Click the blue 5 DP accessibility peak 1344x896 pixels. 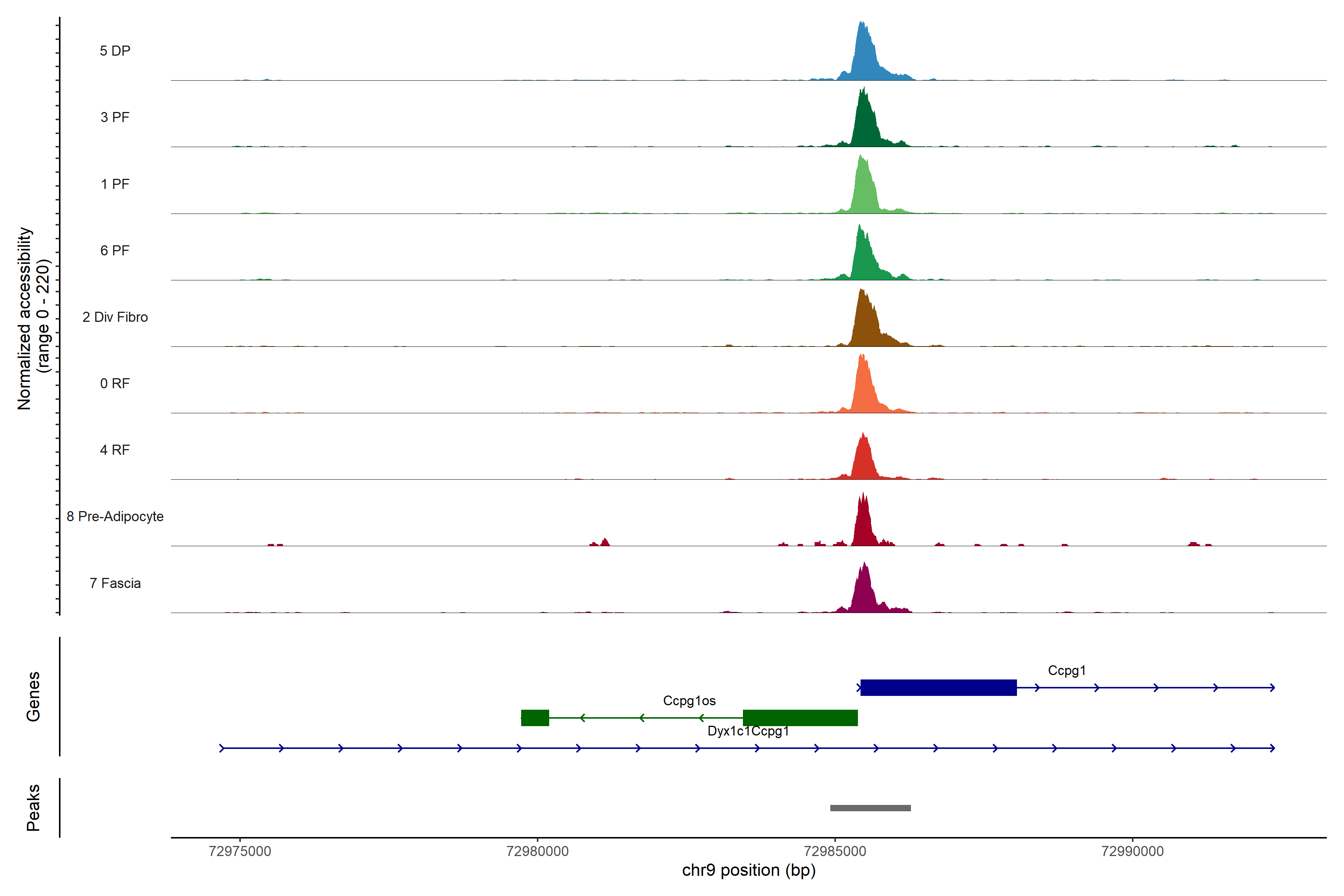click(864, 57)
